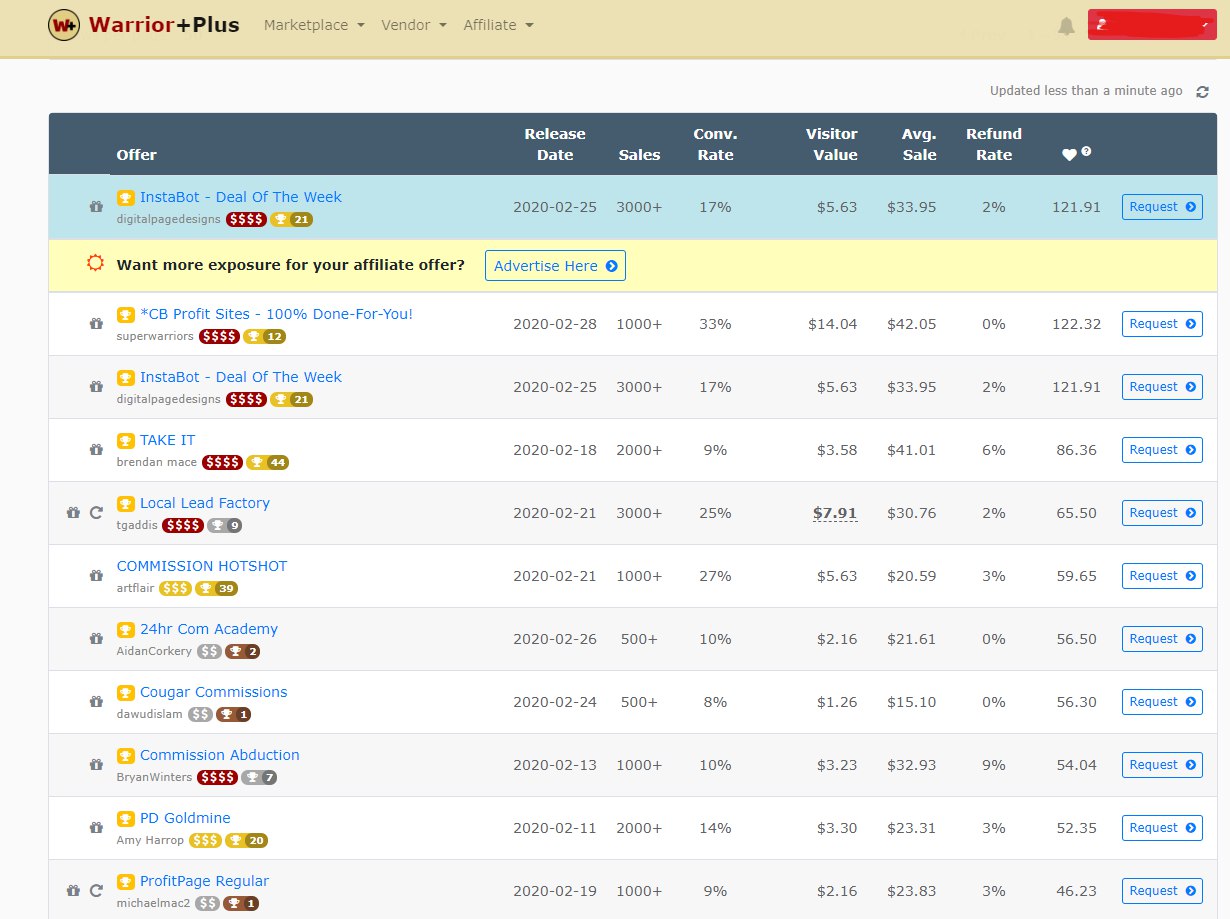Image resolution: width=1230 pixels, height=919 pixels.
Task: Click the gift icon on Cougar Commissions row
Action: click(96, 702)
